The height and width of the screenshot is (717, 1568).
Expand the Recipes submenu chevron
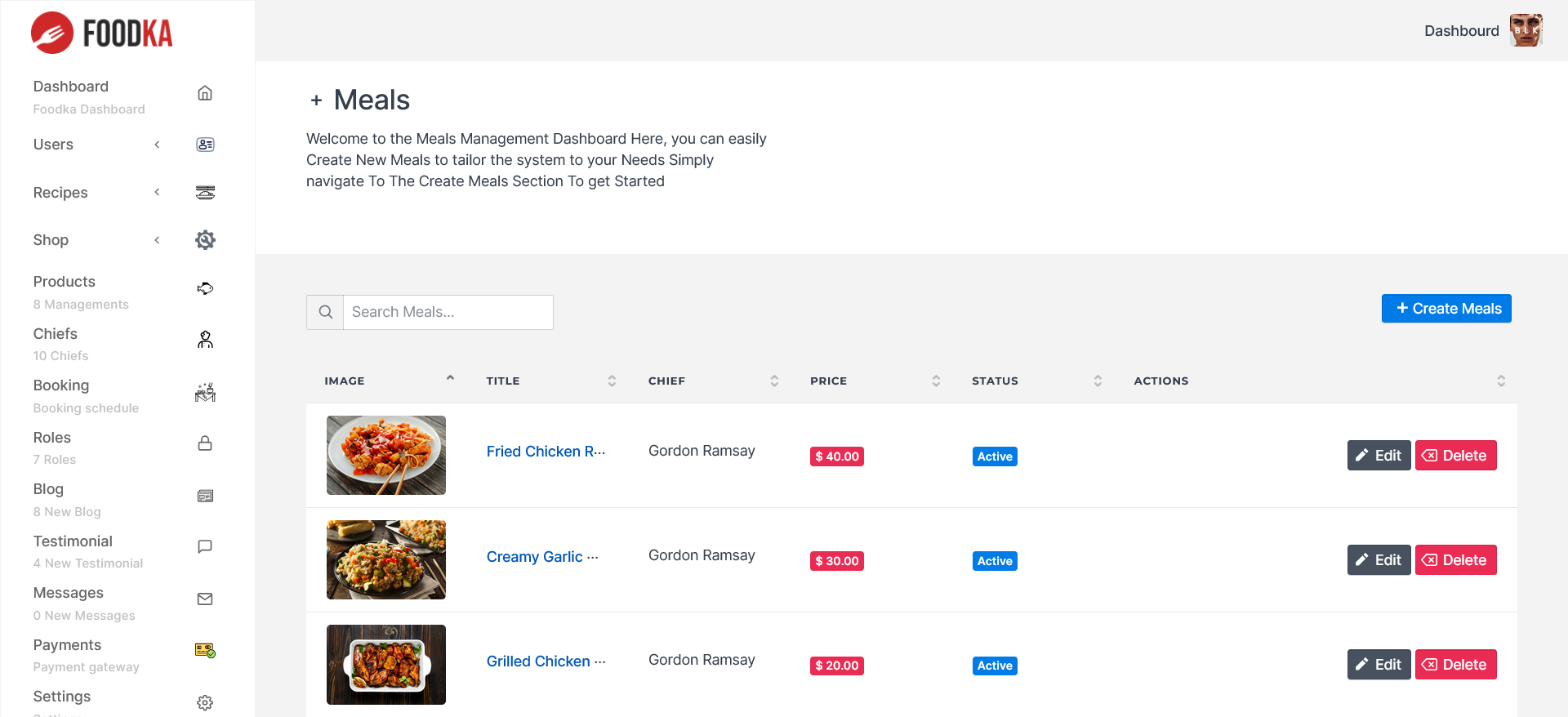[x=158, y=193]
